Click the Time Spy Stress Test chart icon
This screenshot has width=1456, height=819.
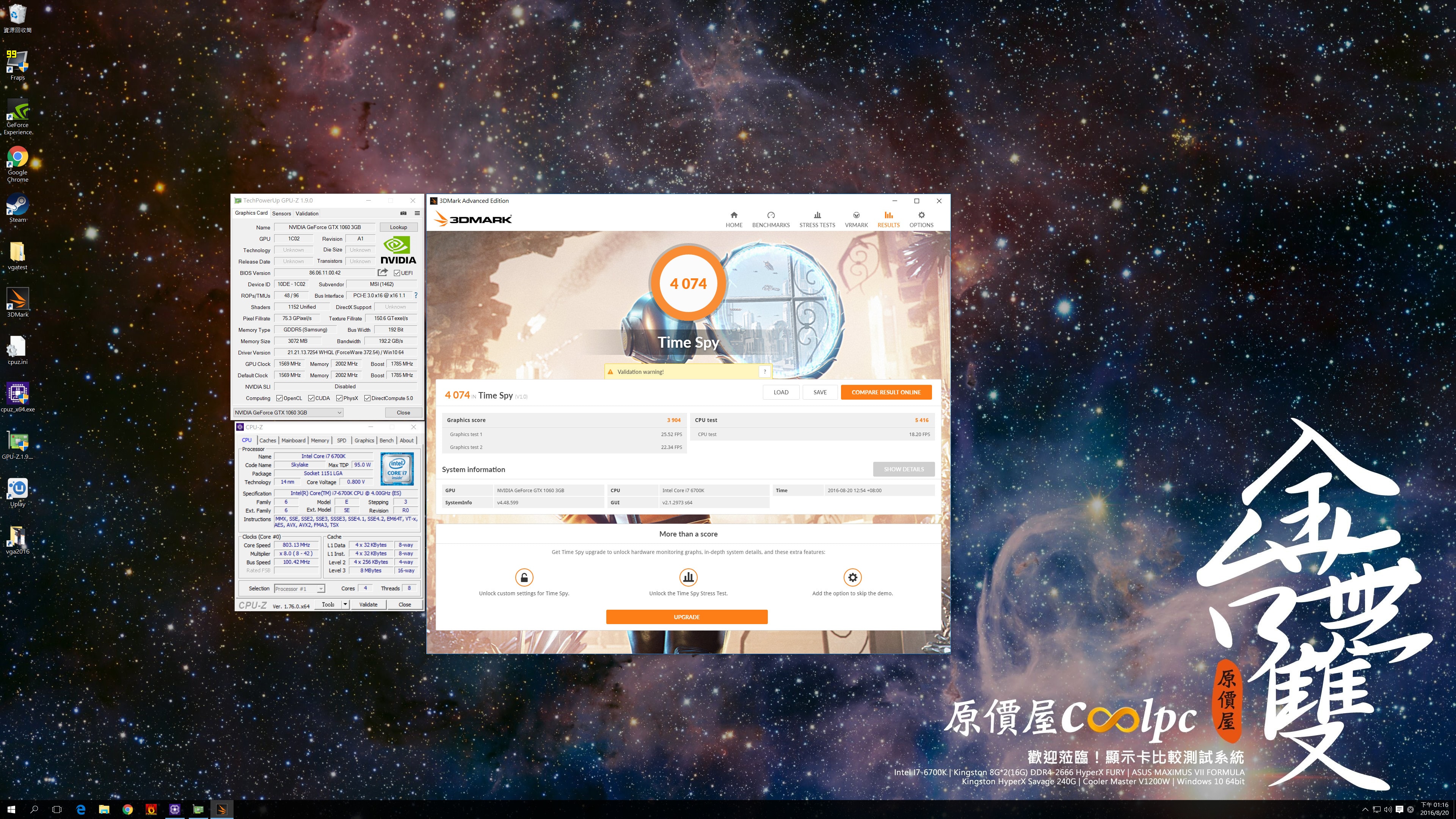click(x=688, y=577)
